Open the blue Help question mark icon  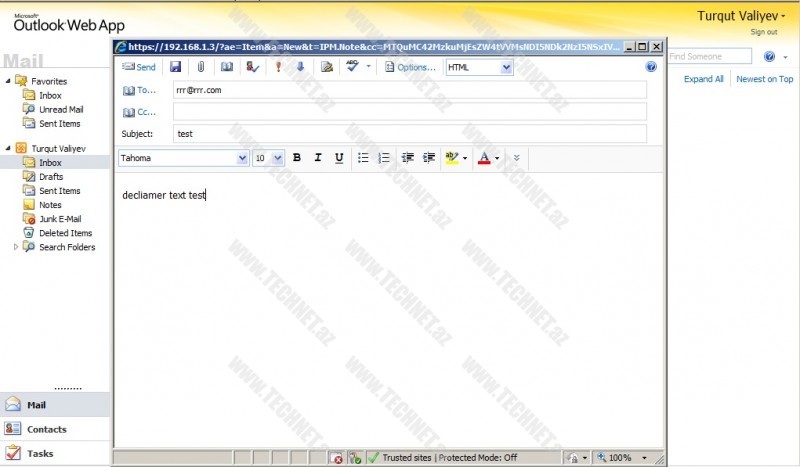651,67
